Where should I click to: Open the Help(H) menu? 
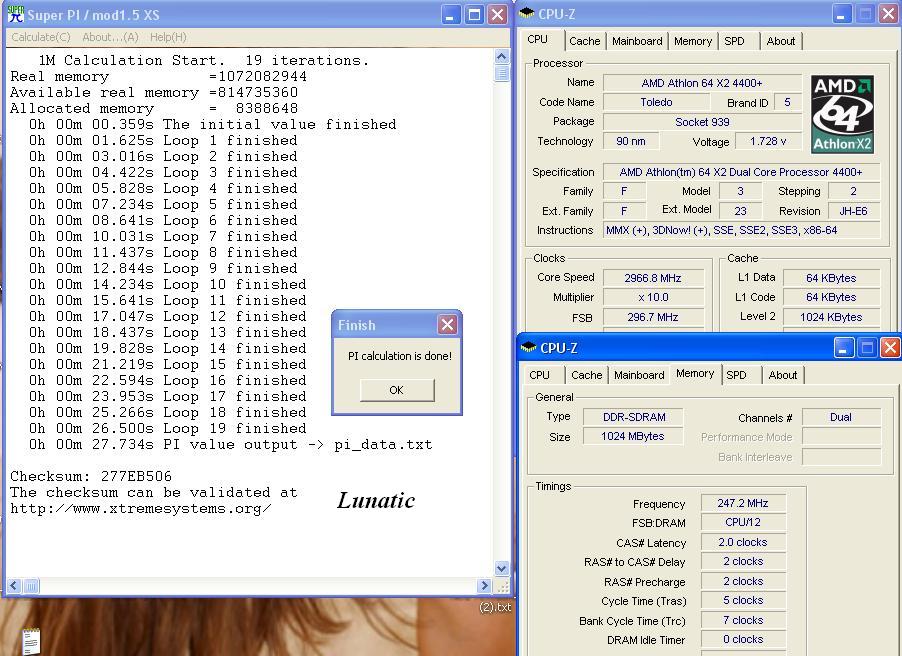pyautogui.click(x=168, y=37)
